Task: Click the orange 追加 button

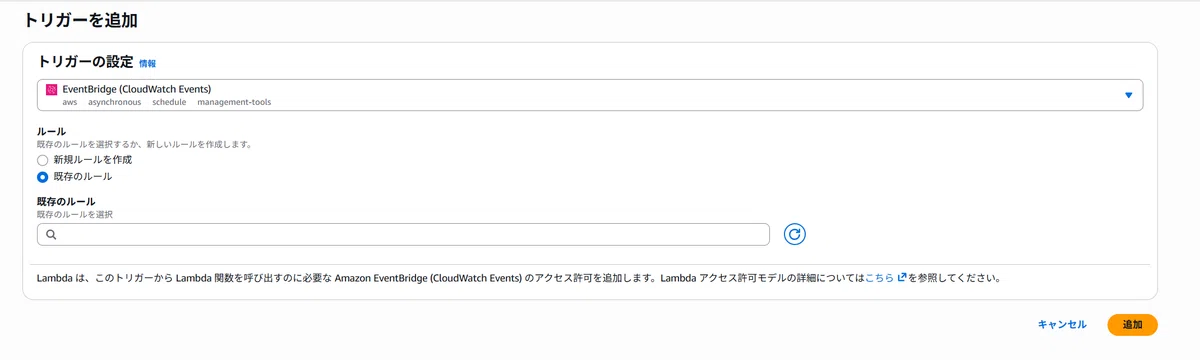Action: [x=1132, y=325]
